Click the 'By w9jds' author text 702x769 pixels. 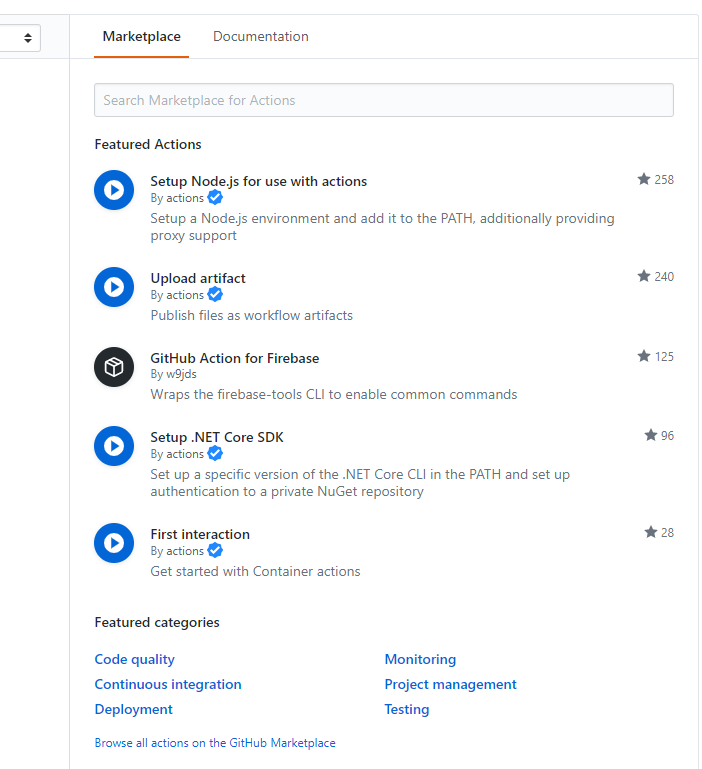pos(173,374)
